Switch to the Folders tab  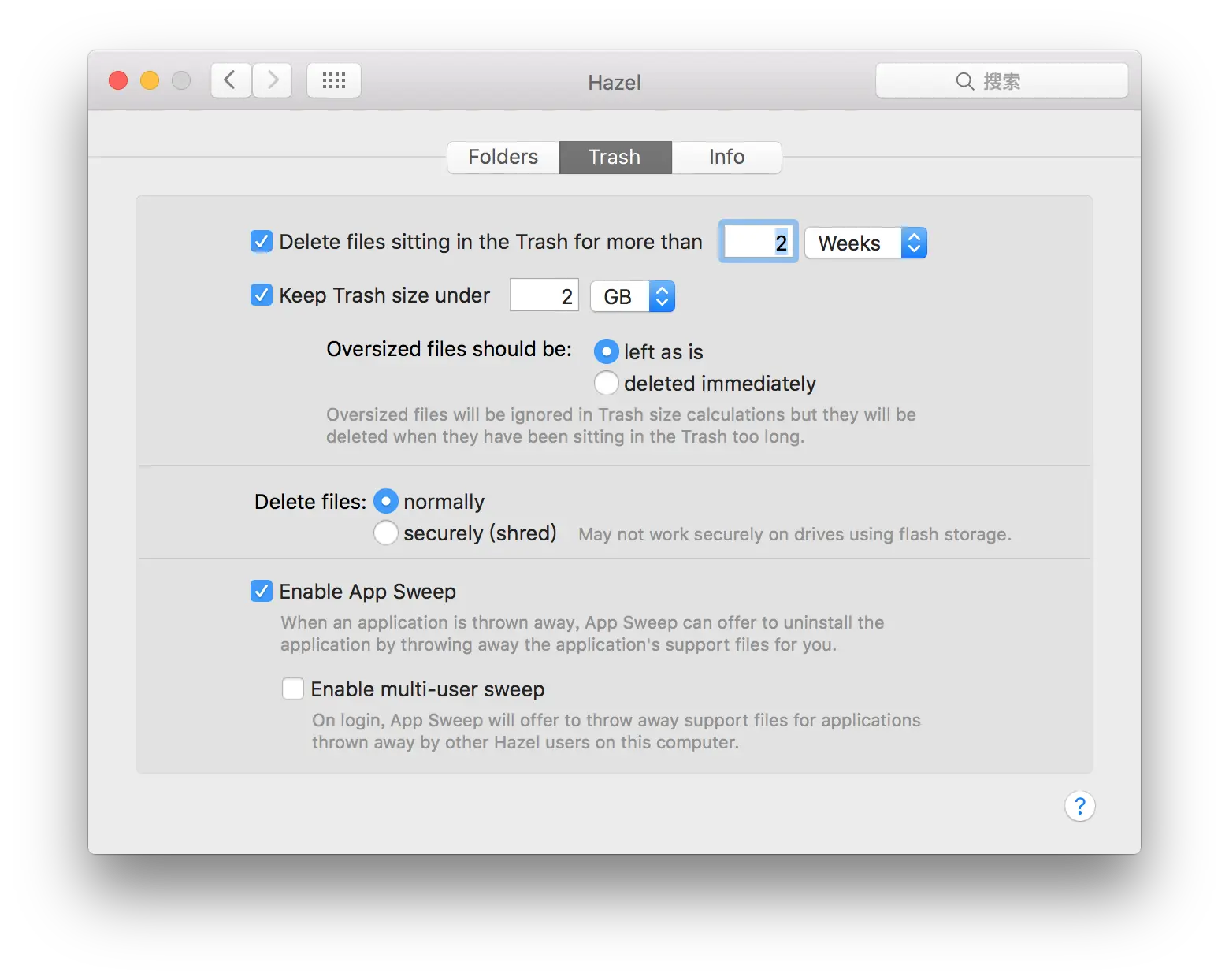click(x=503, y=158)
